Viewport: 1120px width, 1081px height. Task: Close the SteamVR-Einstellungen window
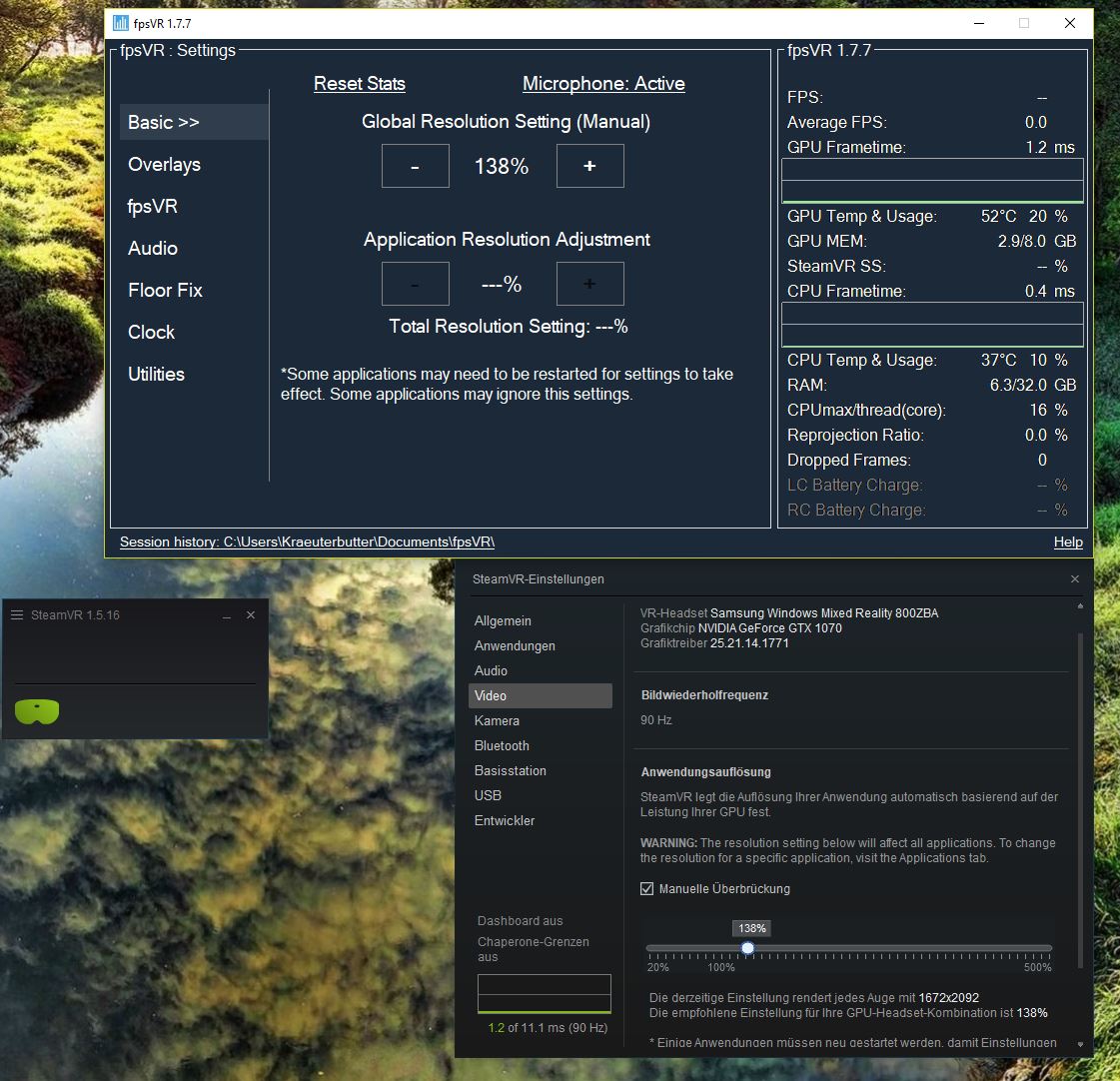click(x=1074, y=578)
